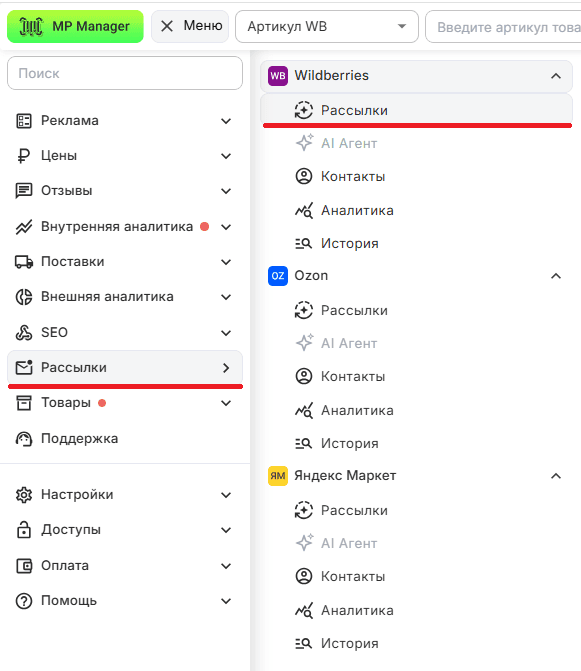Image resolution: width=581 pixels, height=671 pixels.
Task: Collapse the Яндекс Маркет section
Action: [x=556, y=476]
